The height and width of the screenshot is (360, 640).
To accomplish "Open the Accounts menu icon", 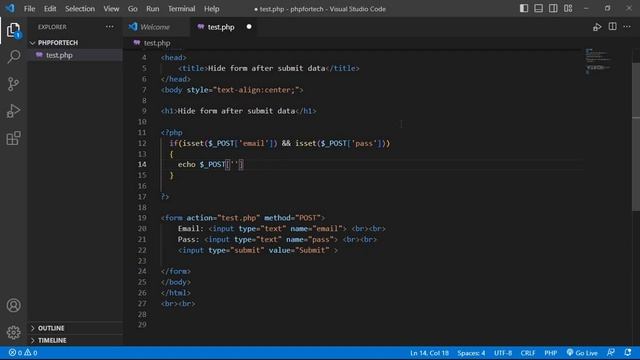I will coord(13,305).
